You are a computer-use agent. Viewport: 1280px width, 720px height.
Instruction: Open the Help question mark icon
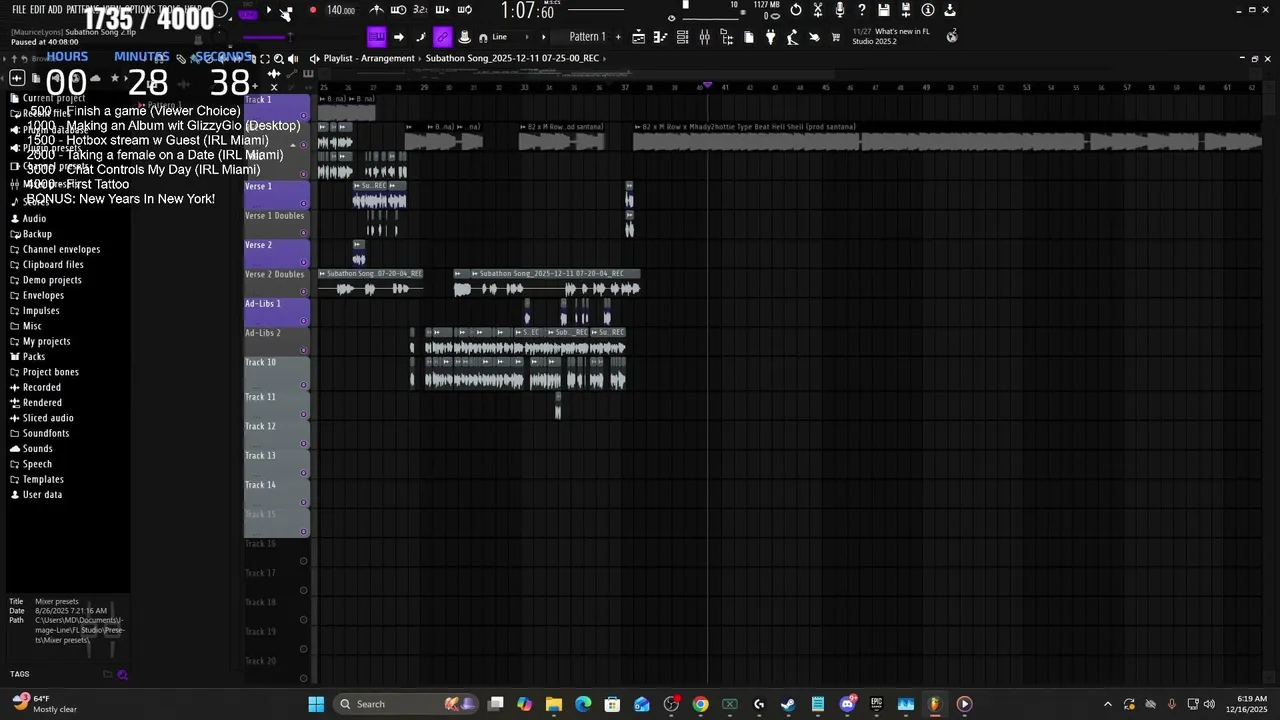pyautogui.click(x=862, y=10)
